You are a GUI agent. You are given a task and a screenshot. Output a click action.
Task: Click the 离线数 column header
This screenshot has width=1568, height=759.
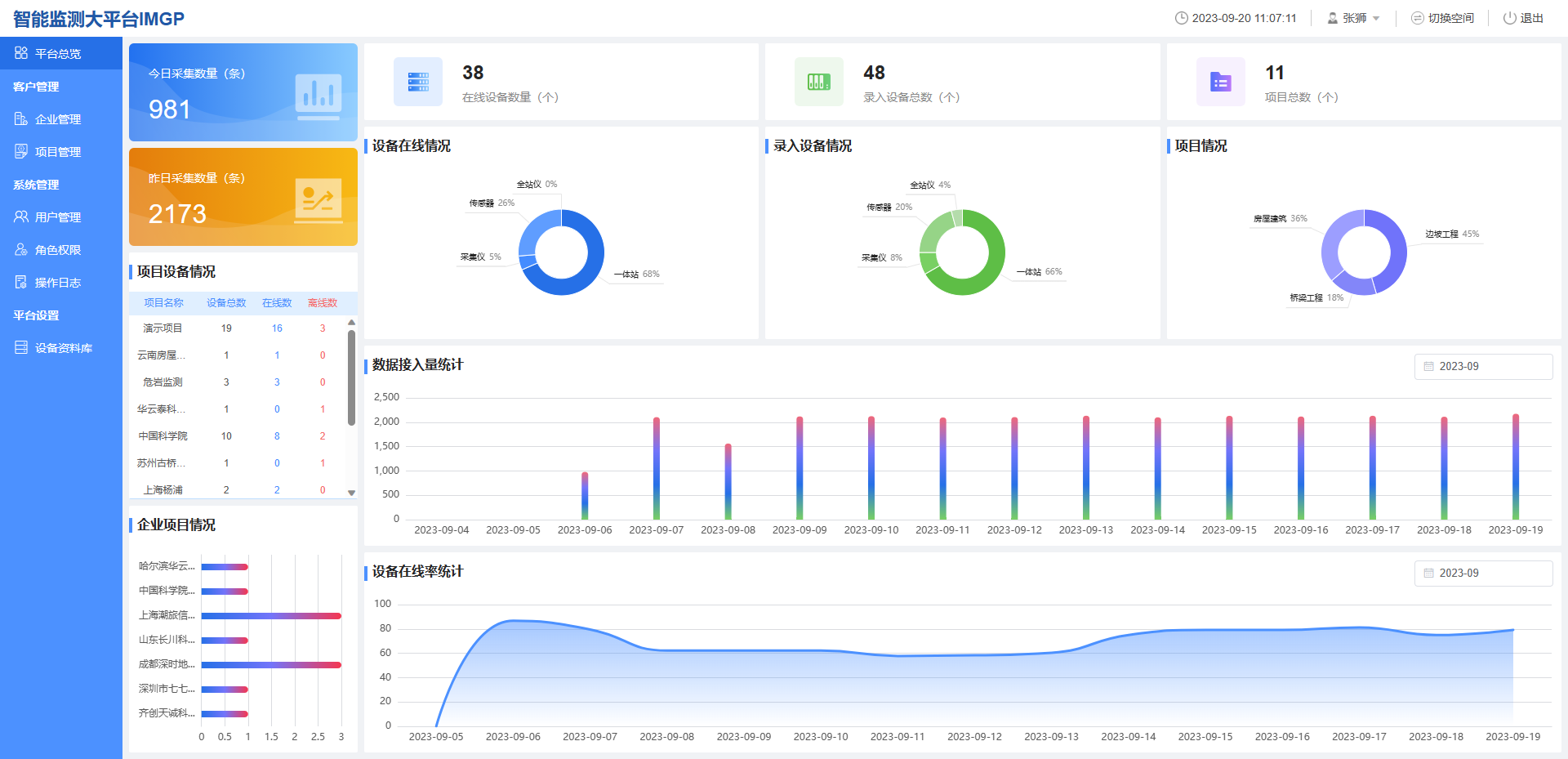point(323,303)
